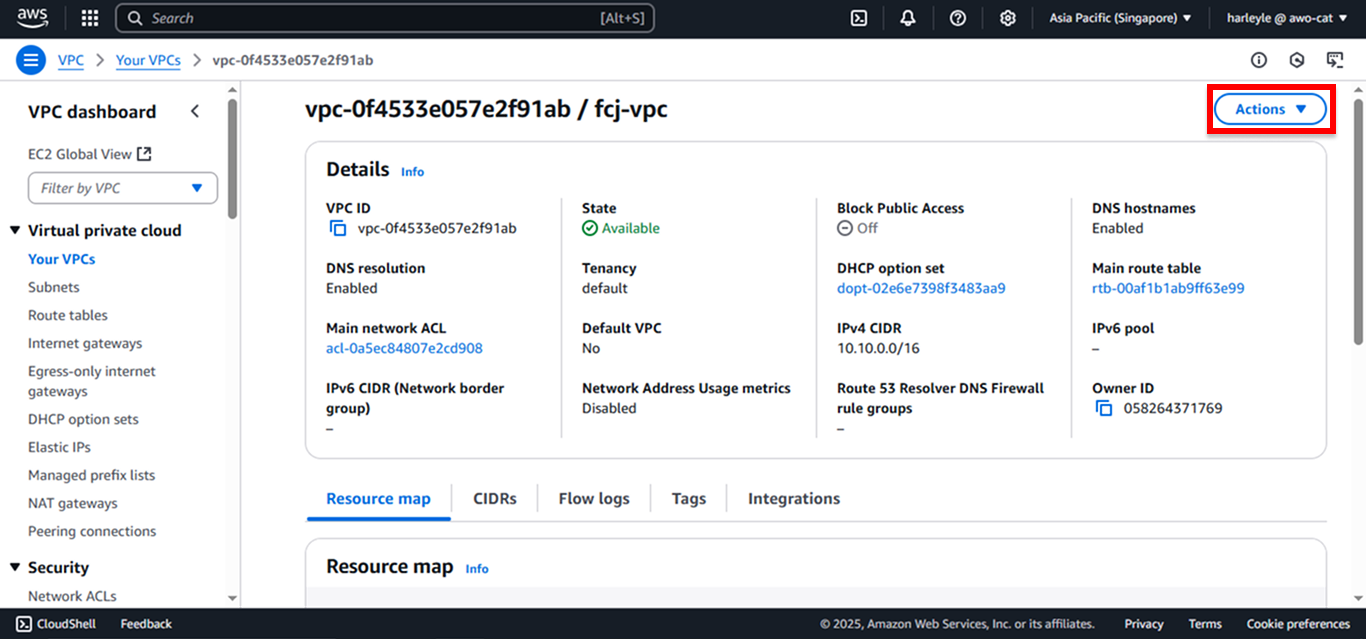Viewport: 1366px width, 639px height.
Task: Launch CloudShell from the top bar icon
Action: coord(858,18)
